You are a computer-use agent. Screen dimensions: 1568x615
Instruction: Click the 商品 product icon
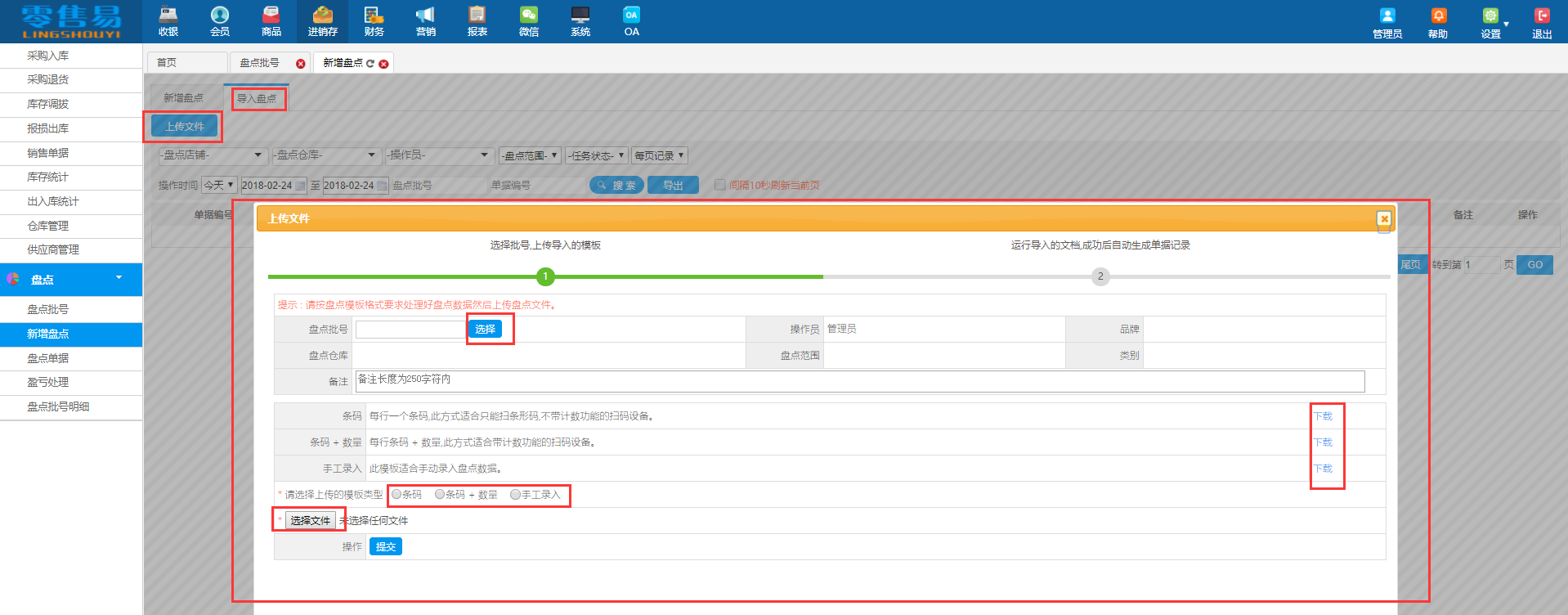tap(271, 21)
